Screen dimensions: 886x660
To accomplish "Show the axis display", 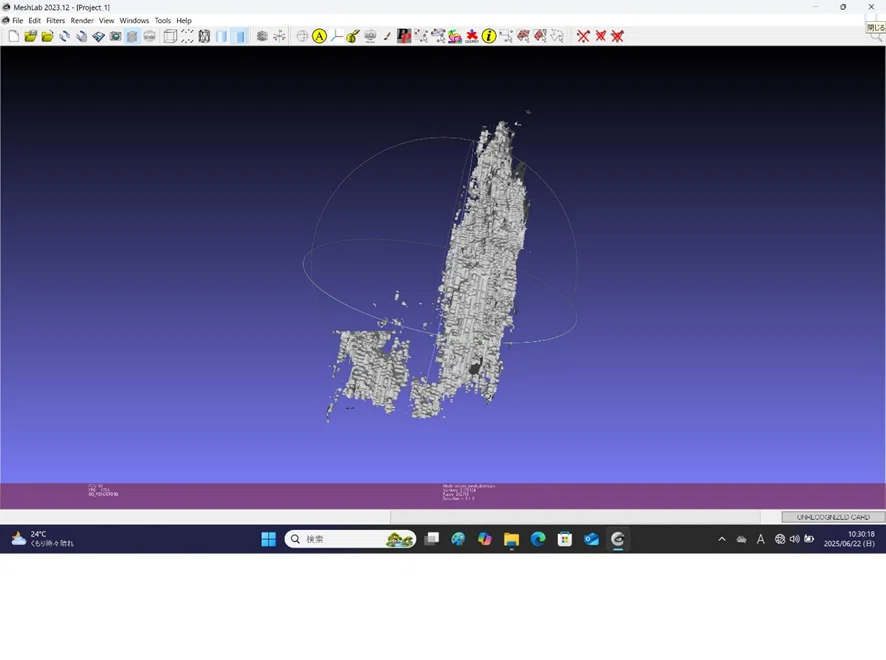I will (x=279, y=36).
